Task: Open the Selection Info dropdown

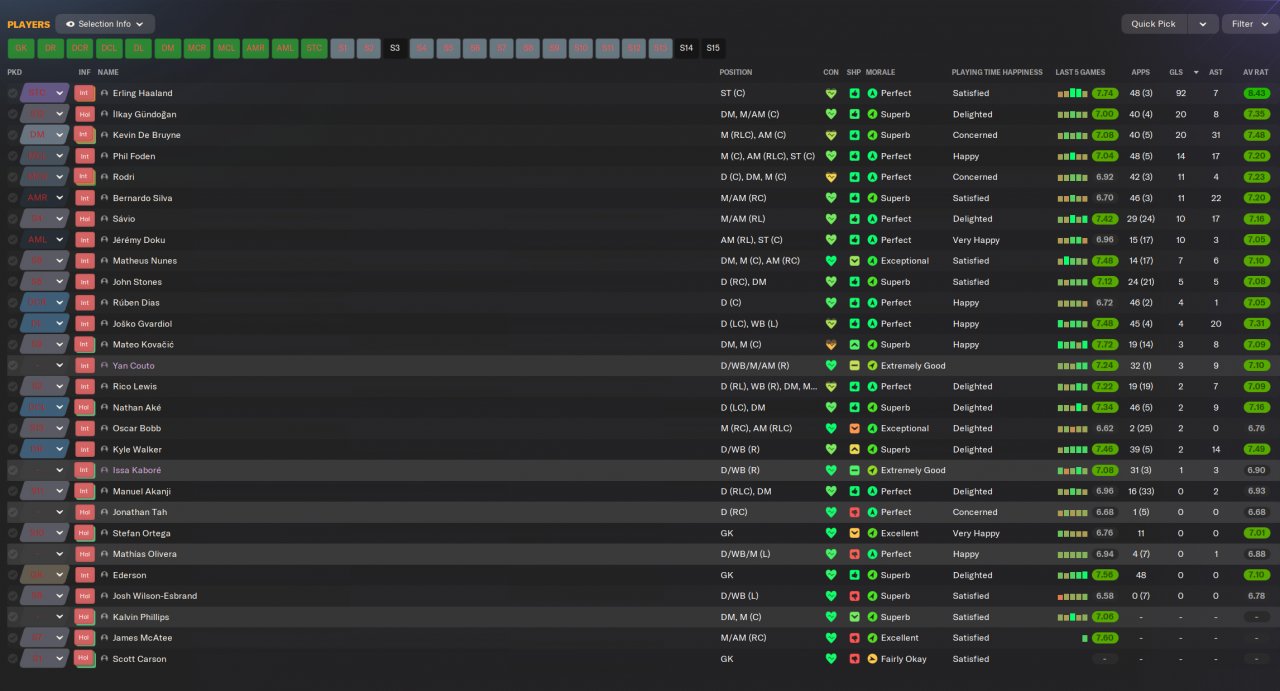Action: pos(105,24)
